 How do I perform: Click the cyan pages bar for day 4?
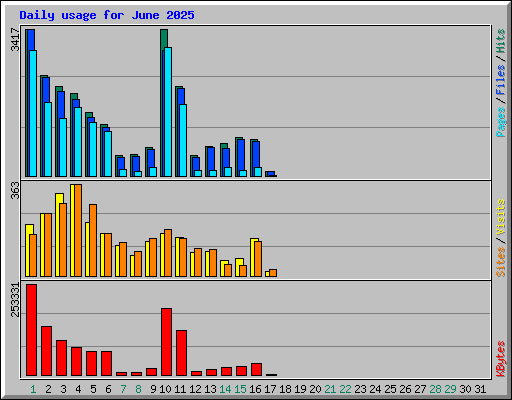[78, 142]
